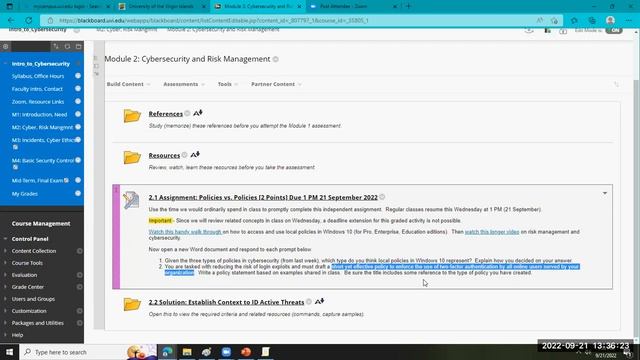
Task: Open Microsoft Edge from the taskbar
Action: [x=167, y=352]
